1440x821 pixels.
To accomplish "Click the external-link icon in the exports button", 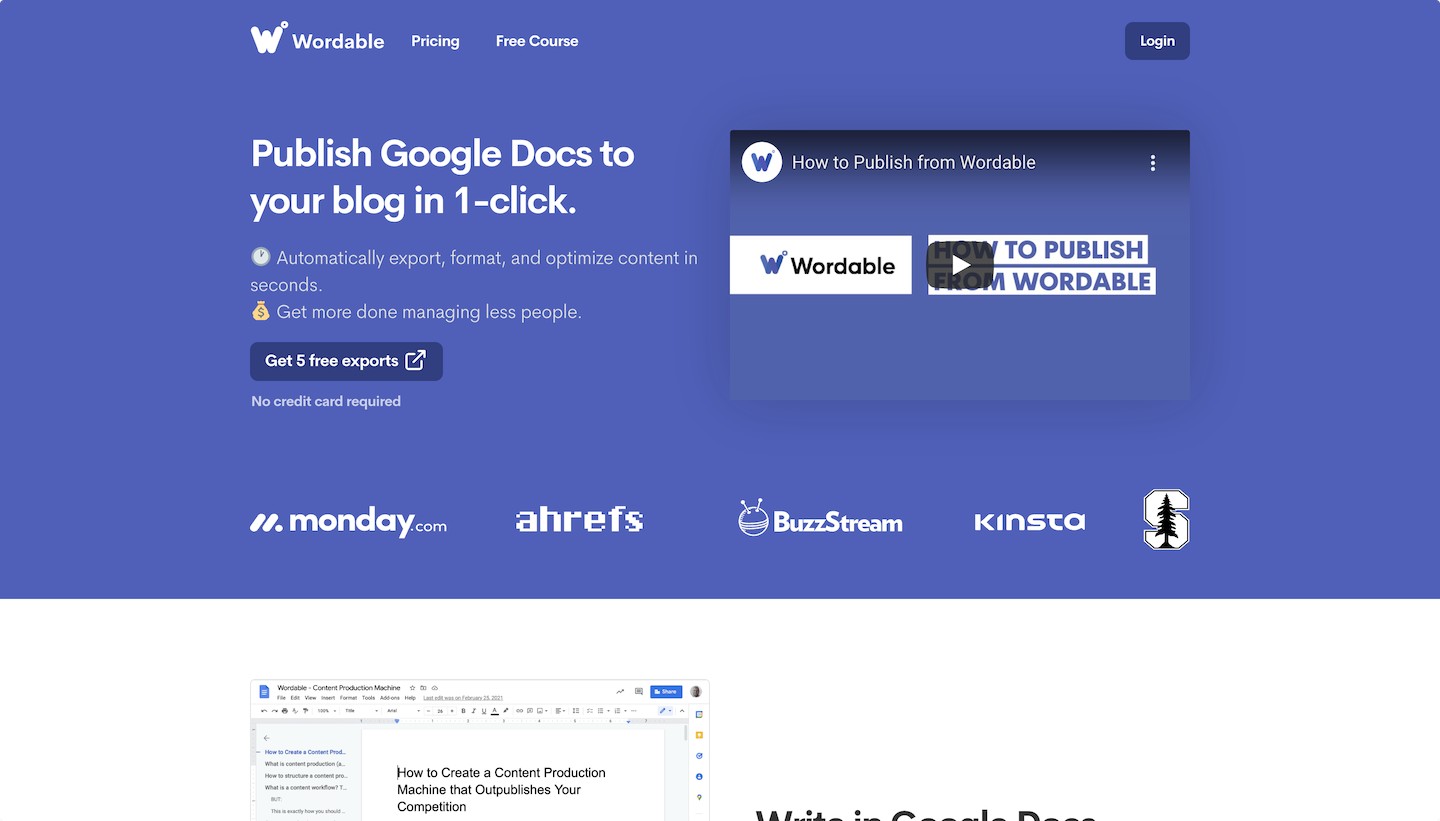I will click(415, 360).
